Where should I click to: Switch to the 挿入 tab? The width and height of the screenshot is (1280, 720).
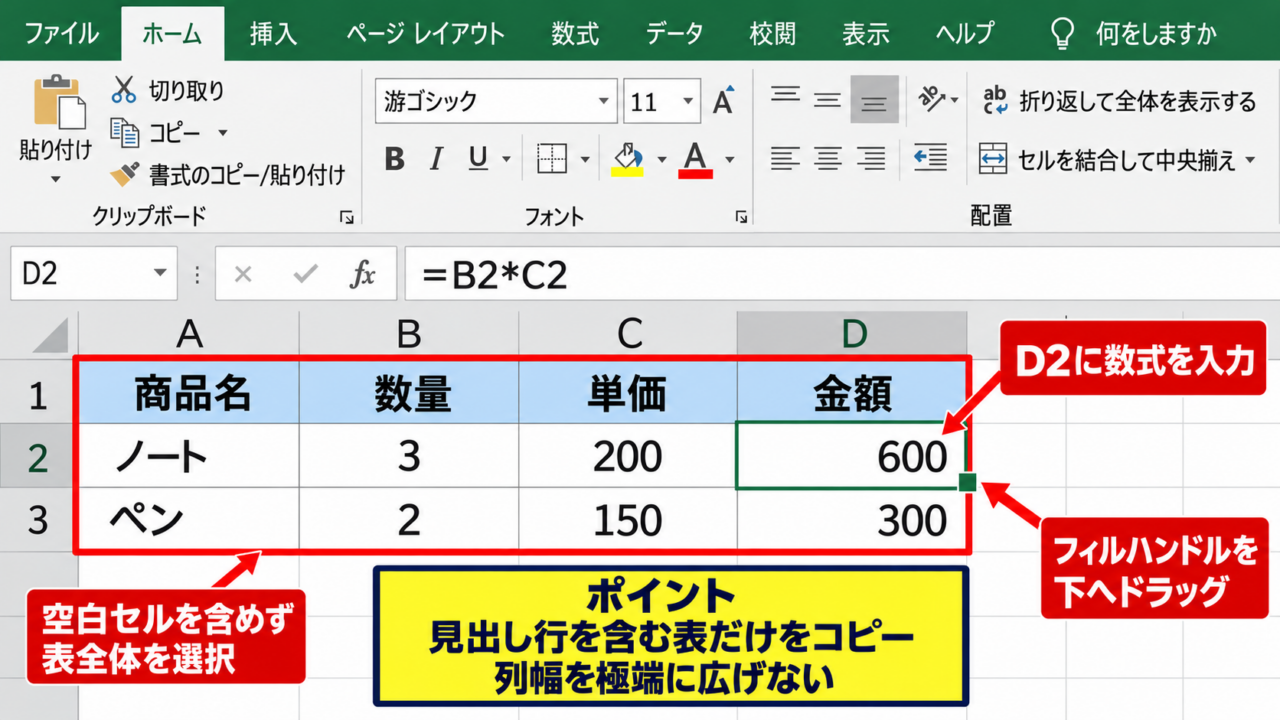274,34
